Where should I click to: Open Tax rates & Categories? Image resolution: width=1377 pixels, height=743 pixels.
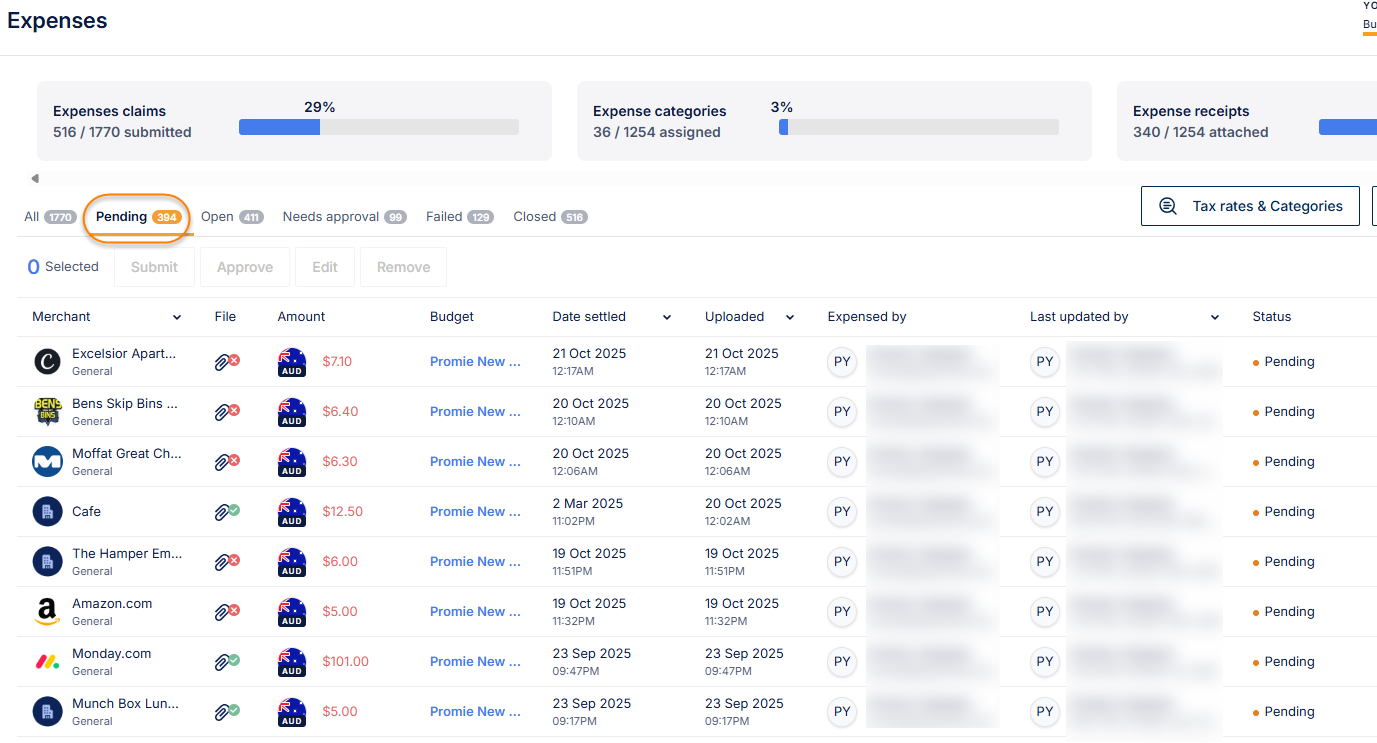1250,206
